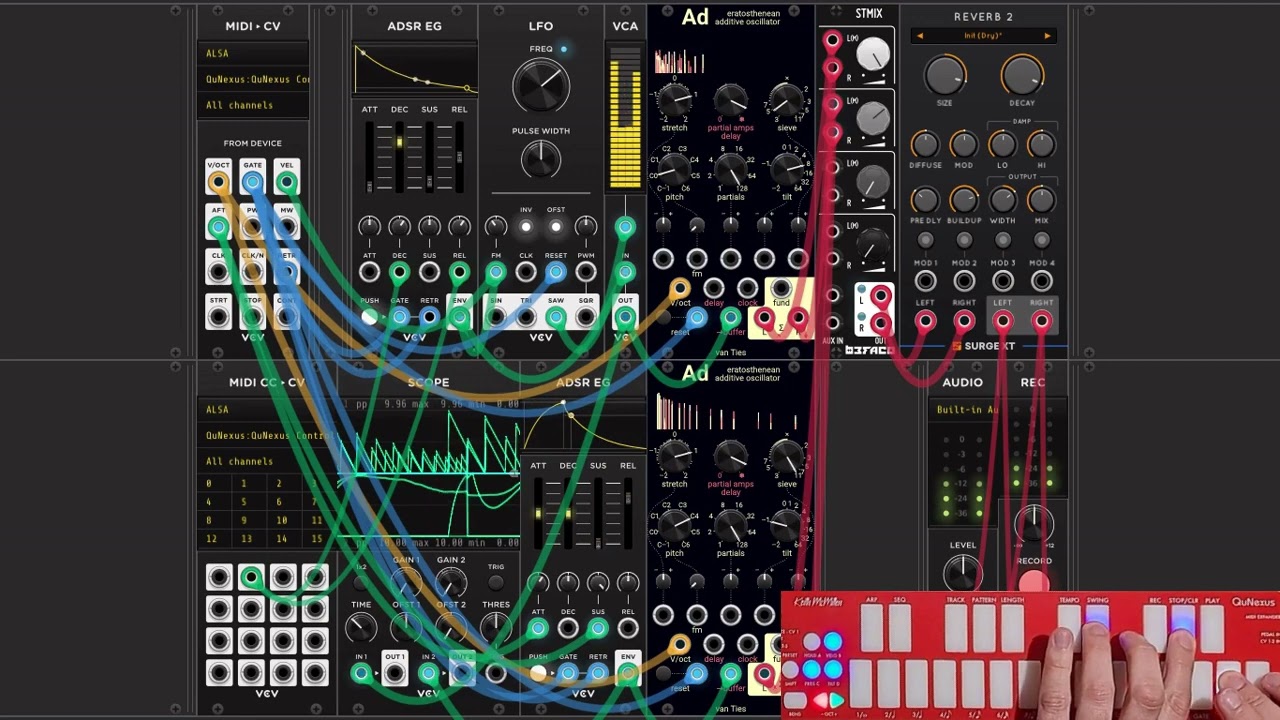Click top ADSR EG REL slider
1280x720 pixels.
point(459,158)
